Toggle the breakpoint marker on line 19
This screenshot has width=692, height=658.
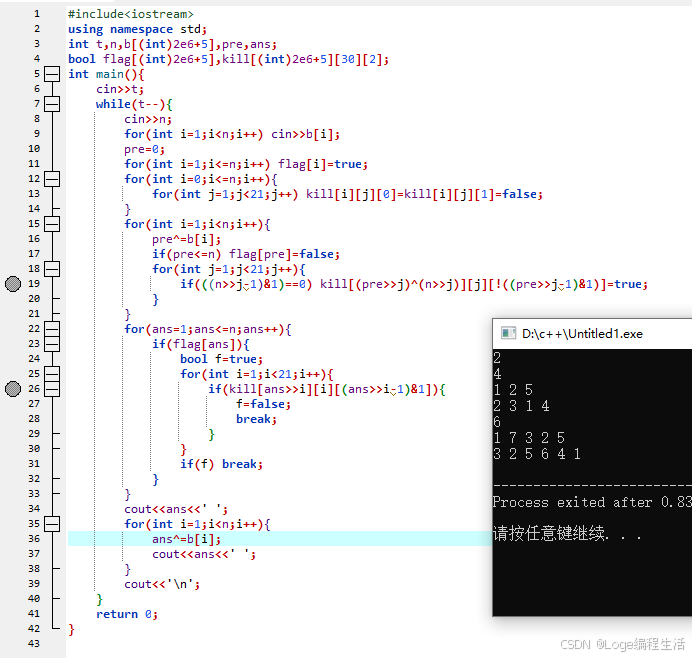pos(13,284)
